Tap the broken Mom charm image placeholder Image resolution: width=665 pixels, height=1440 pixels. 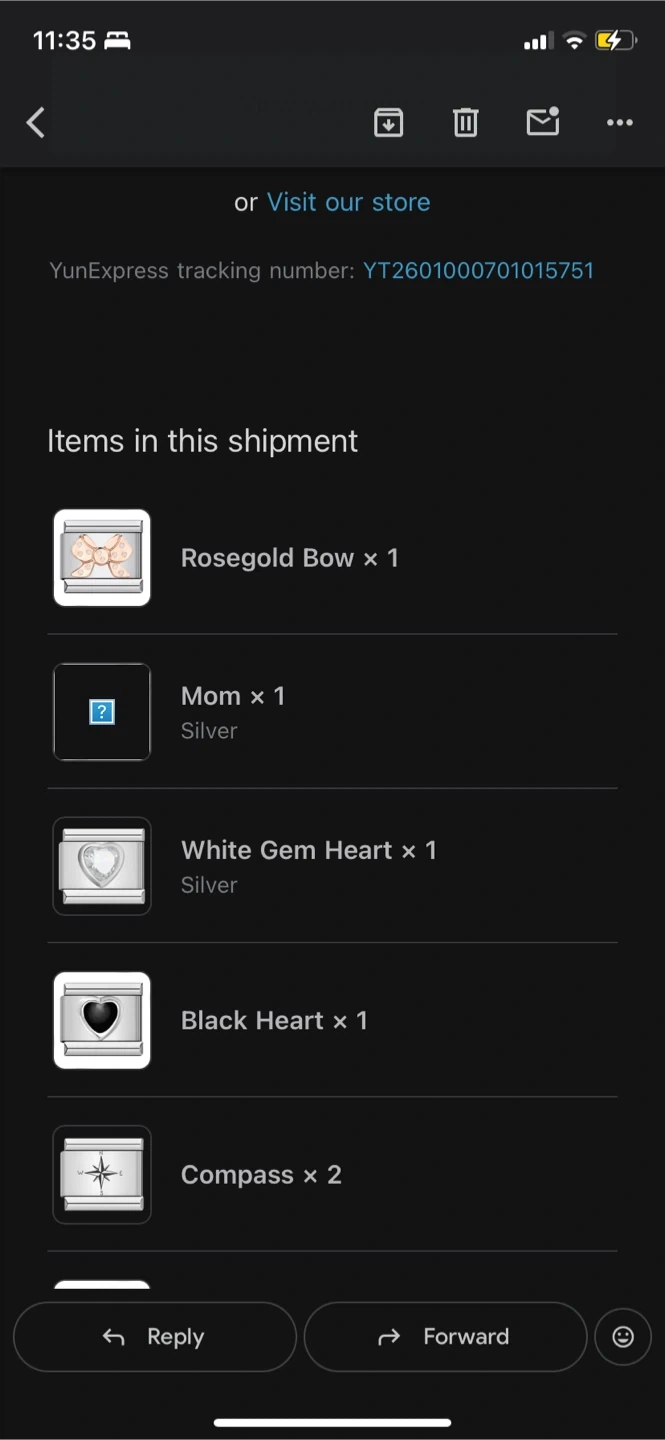[x=102, y=712]
